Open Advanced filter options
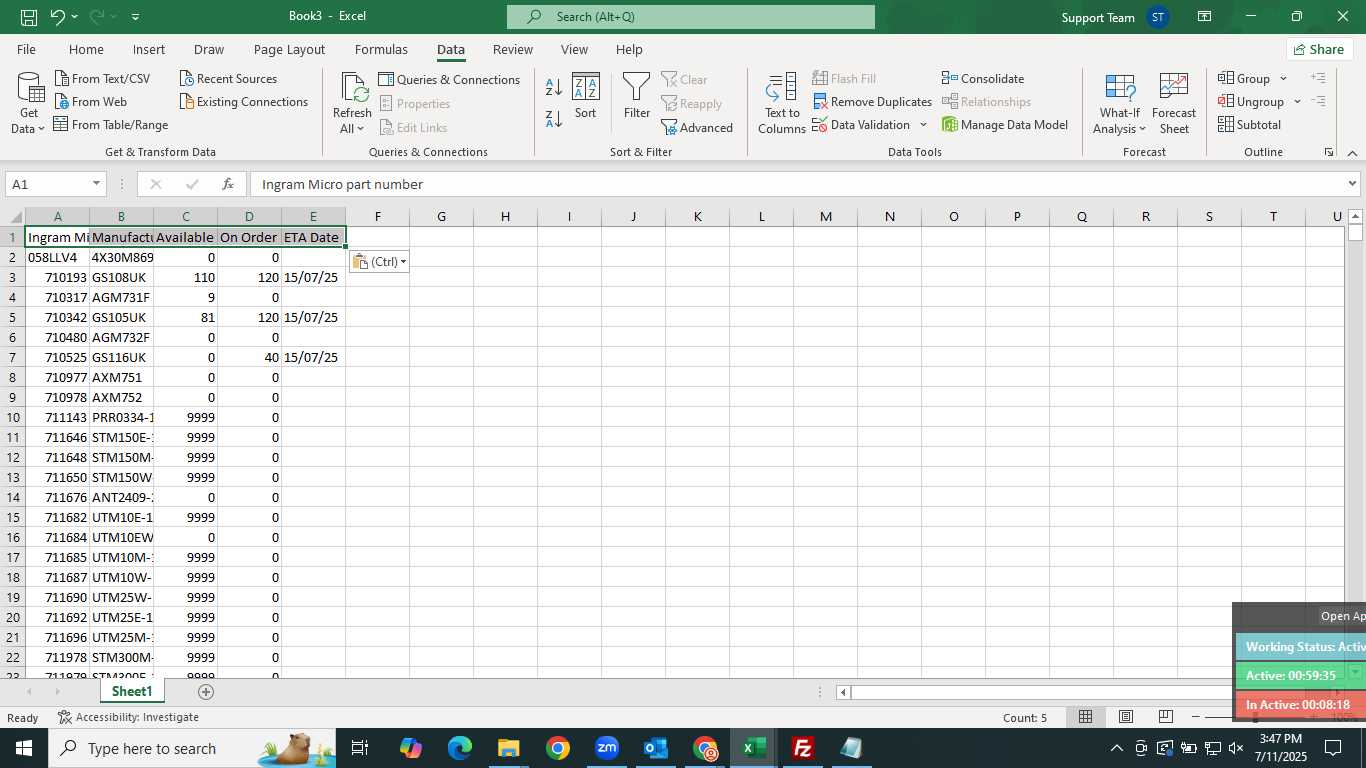 pyautogui.click(x=697, y=127)
